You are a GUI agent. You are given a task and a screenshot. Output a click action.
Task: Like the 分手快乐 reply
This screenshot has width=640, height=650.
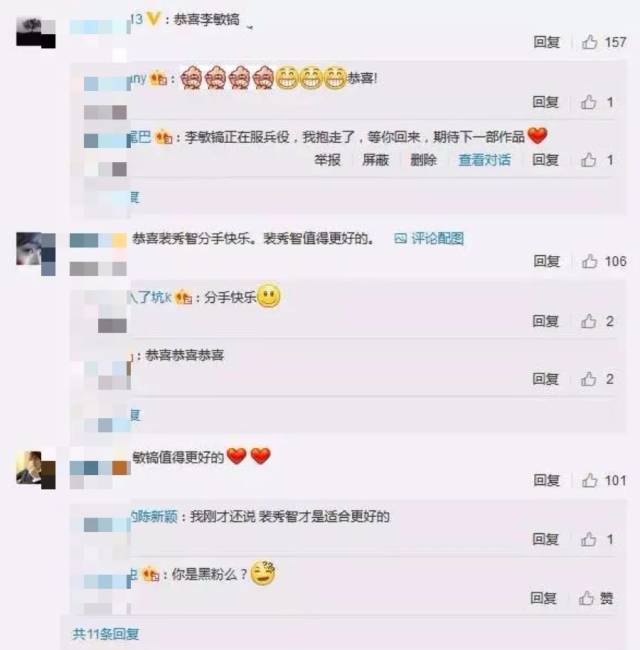588,321
